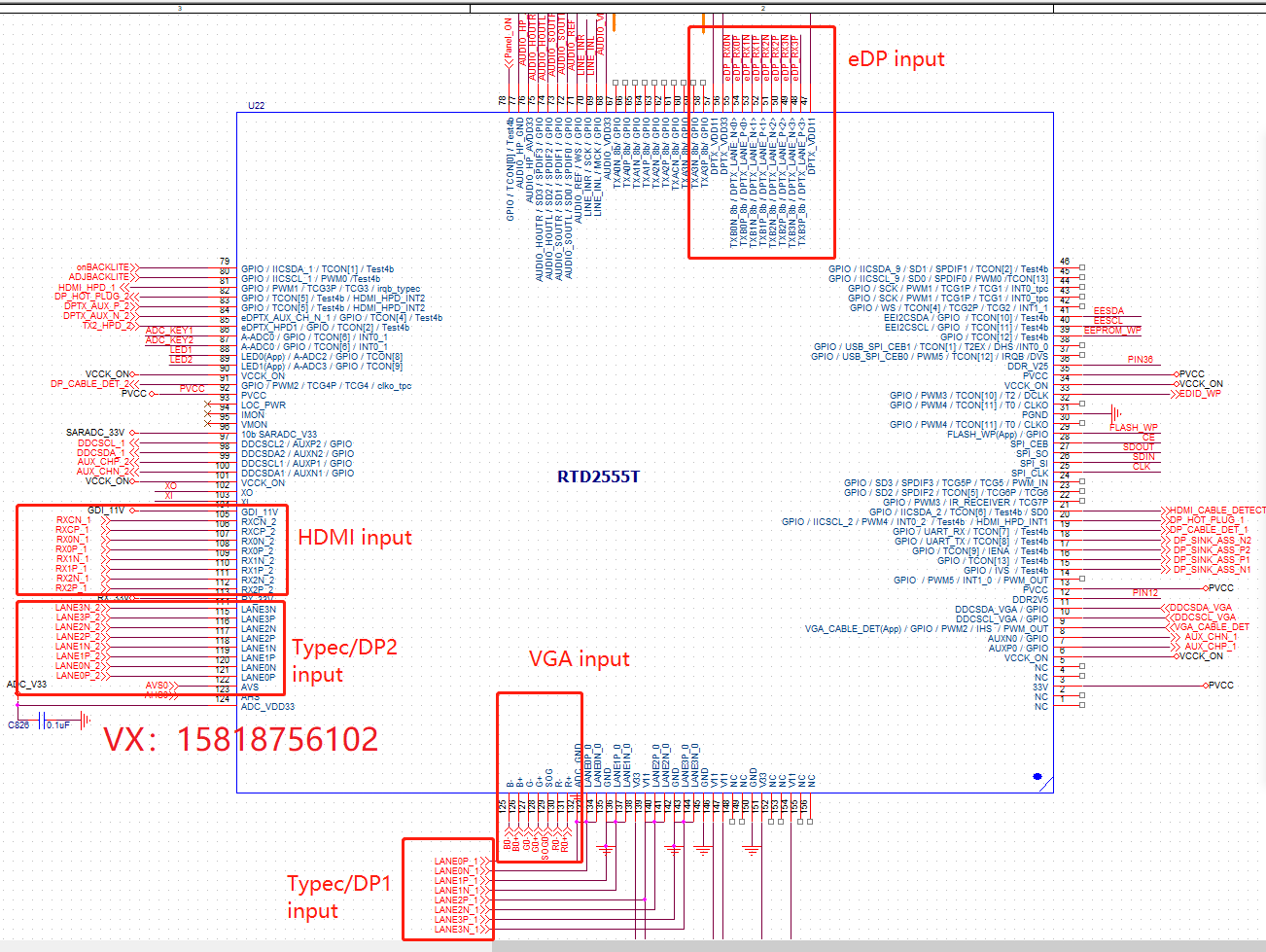The width and height of the screenshot is (1266, 952).
Task: Click the VGA_CABLE_DET port label
Action: 1210,627
